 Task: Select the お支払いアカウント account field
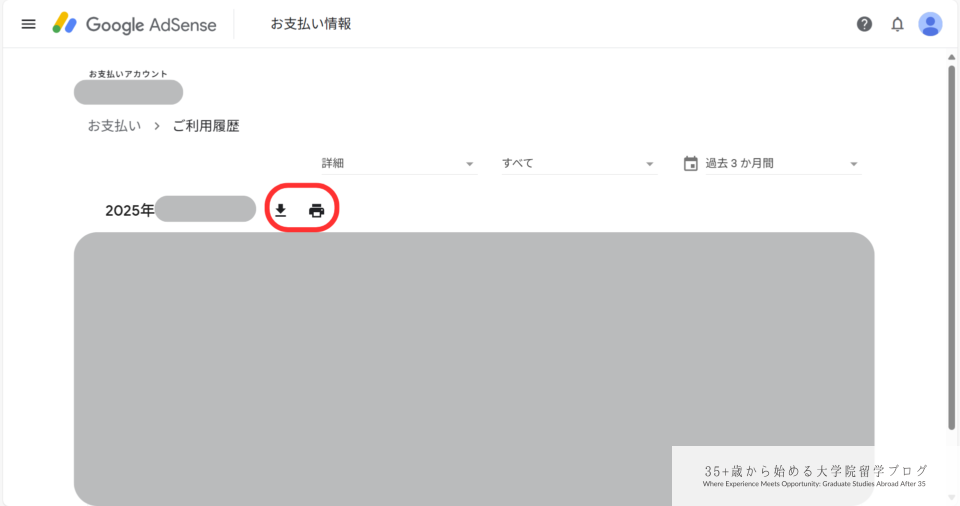129,92
